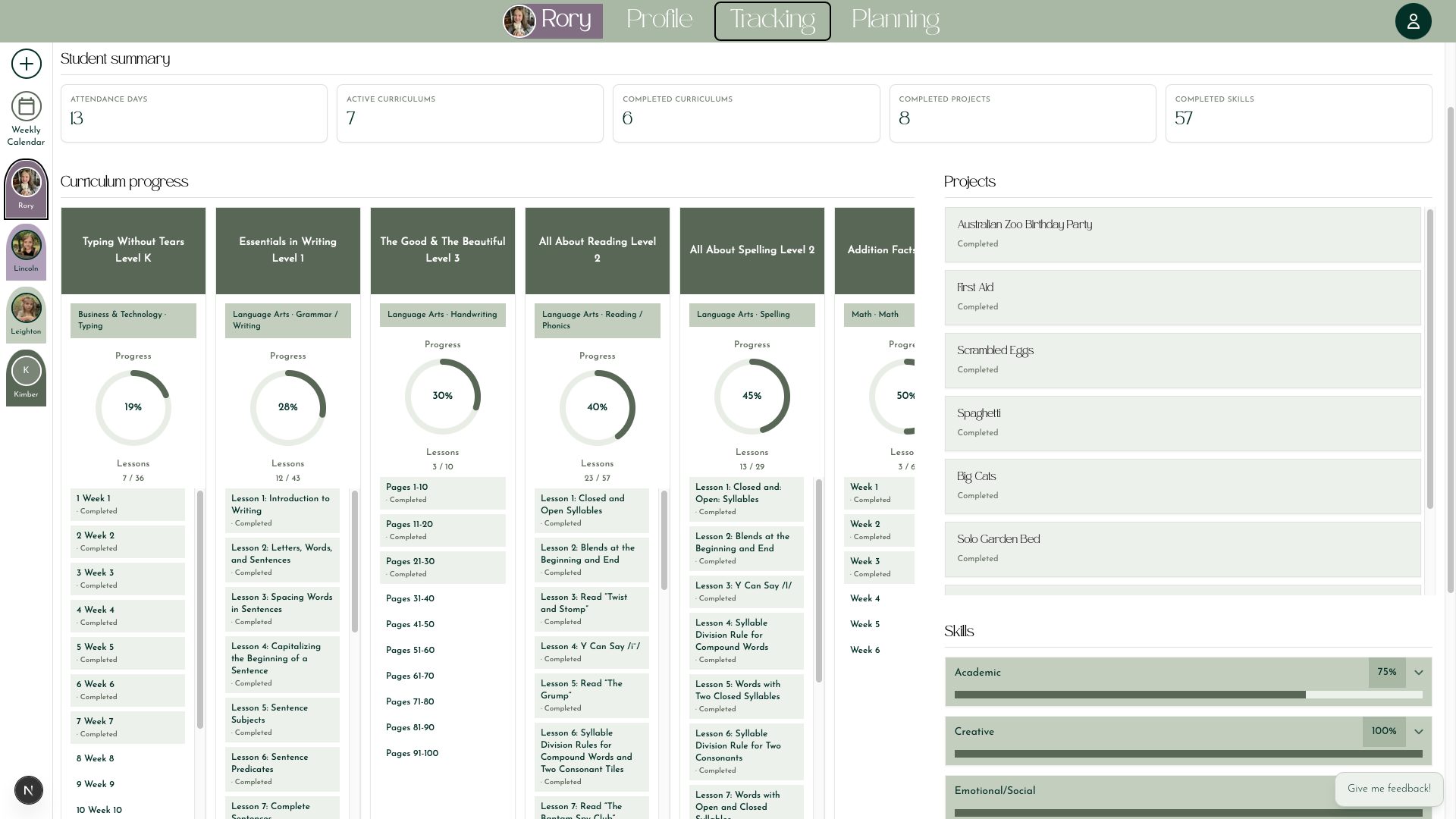The width and height of the screenshot is (1456, 819).
Task: Click the Attendance Days summary card
Action: tap(194, 113)
